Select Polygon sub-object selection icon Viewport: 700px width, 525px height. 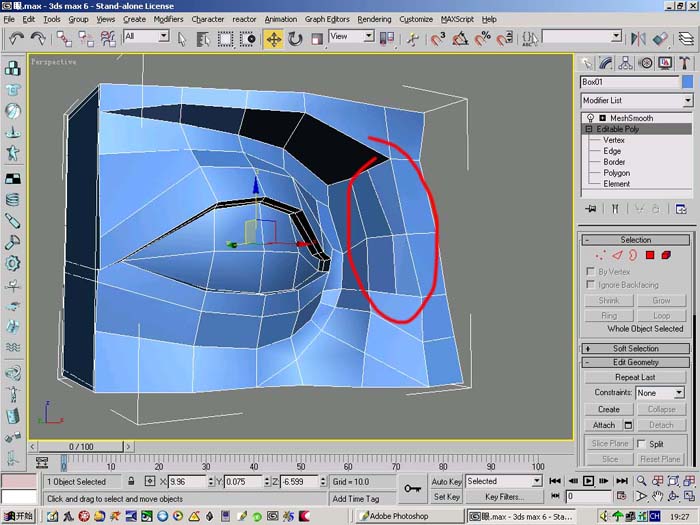point(650,255)
